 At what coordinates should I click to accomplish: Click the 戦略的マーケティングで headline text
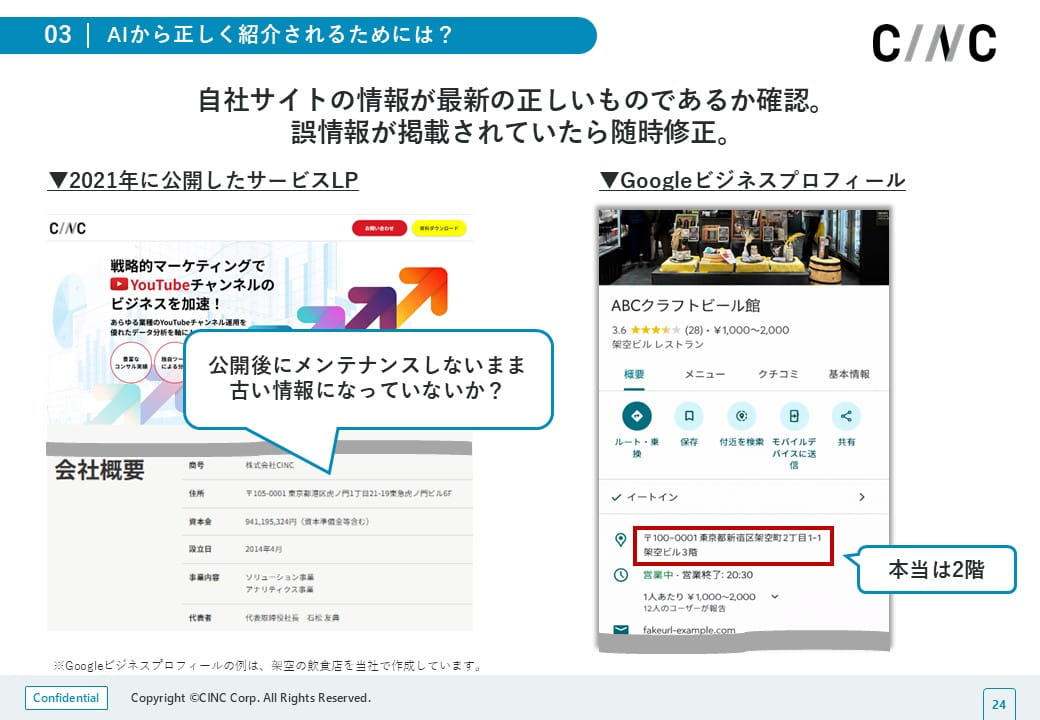pyautogui.click(x=188, y=266)
